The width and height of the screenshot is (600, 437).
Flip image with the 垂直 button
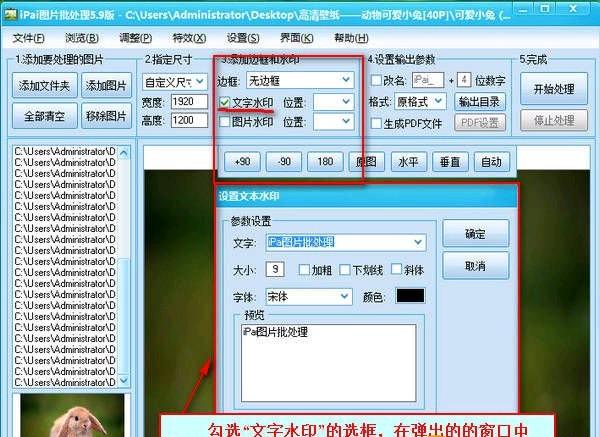(x=450, y=162)
